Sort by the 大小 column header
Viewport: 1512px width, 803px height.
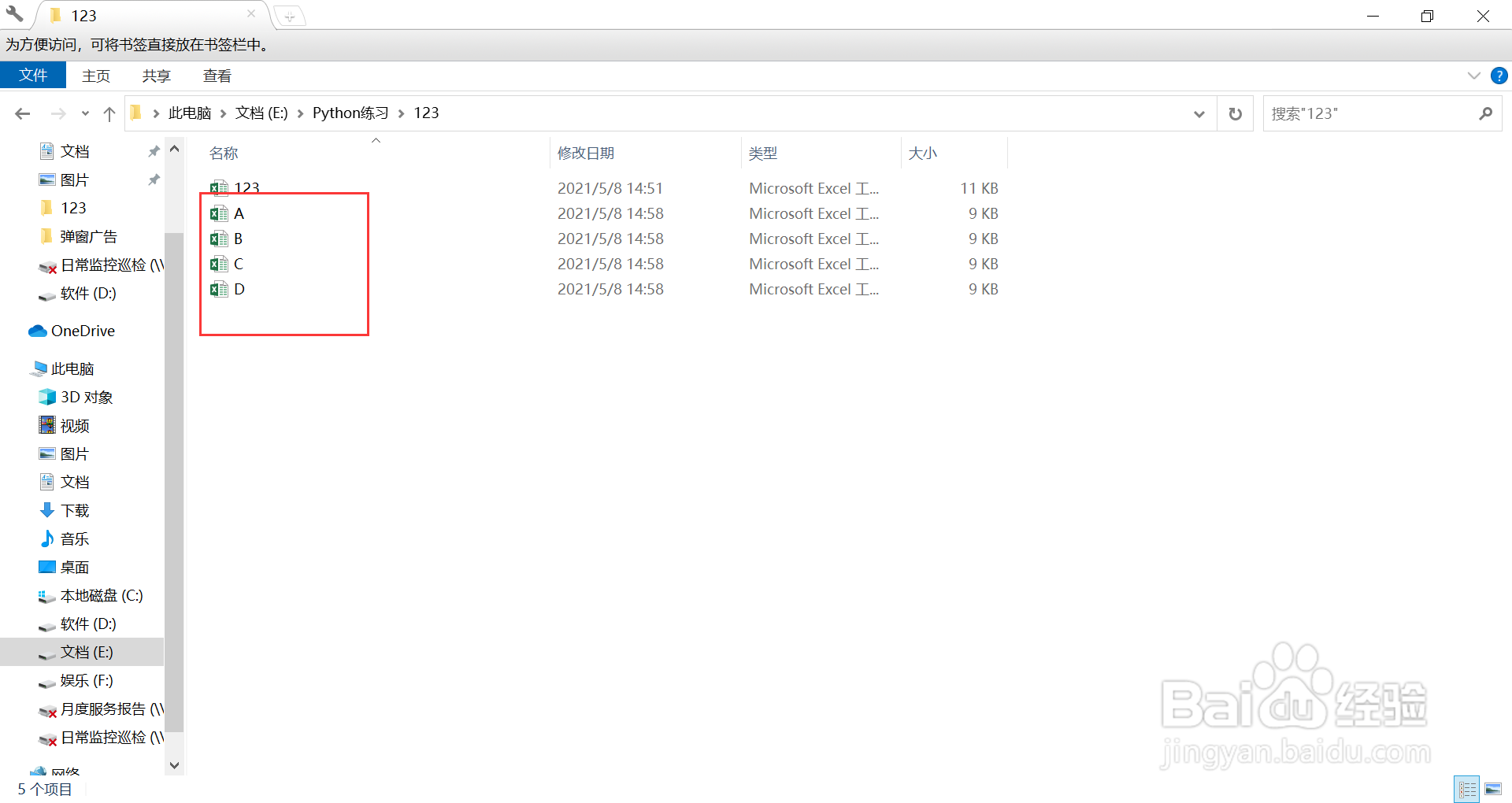click(x=923, y=154)
